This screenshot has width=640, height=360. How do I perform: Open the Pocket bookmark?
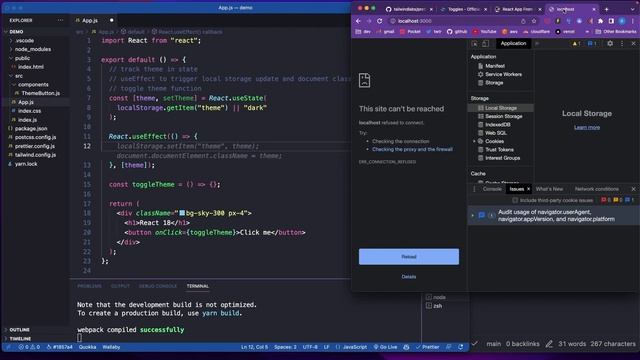[x=410, y=31]
